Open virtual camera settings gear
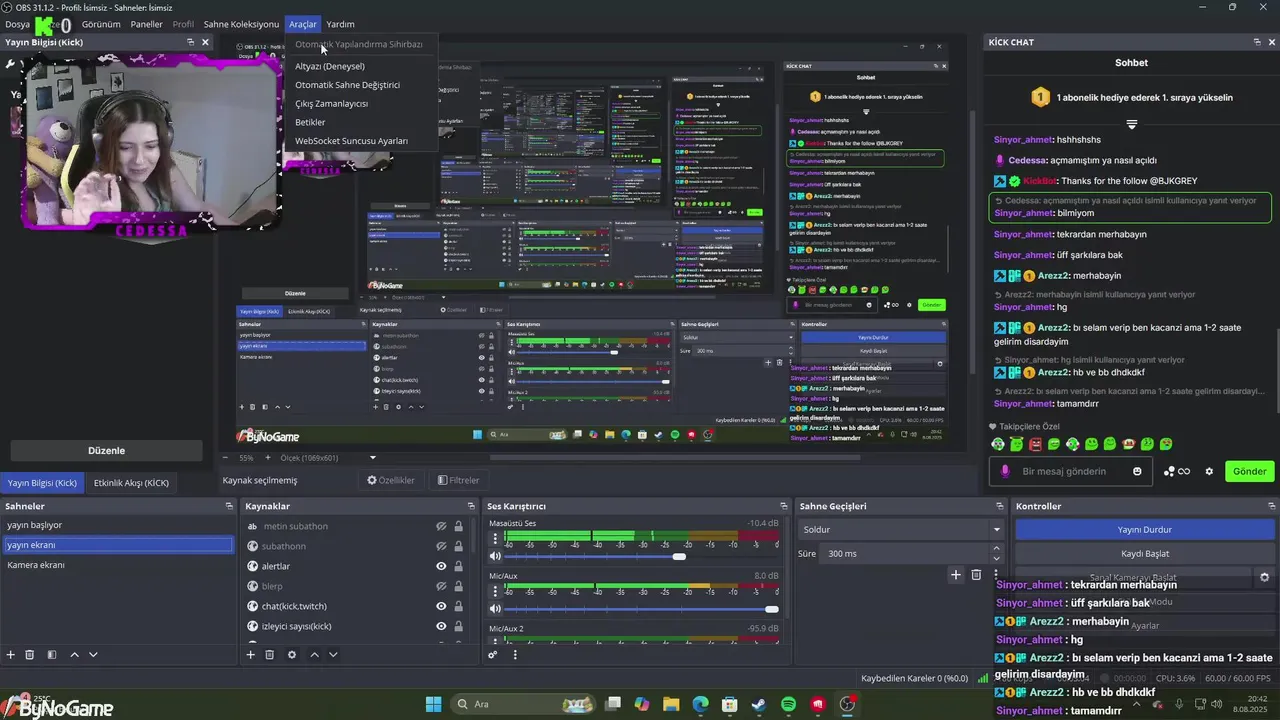This screenshot has width=1280, height=720. pos(1264,577)
